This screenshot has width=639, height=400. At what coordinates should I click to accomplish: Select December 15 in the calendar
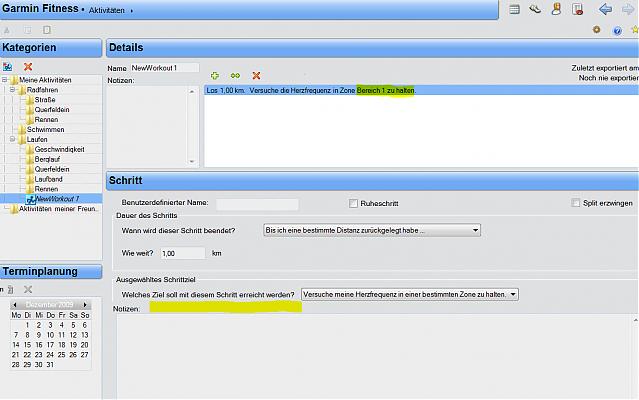pyautogui.click(x=26, y=344)
